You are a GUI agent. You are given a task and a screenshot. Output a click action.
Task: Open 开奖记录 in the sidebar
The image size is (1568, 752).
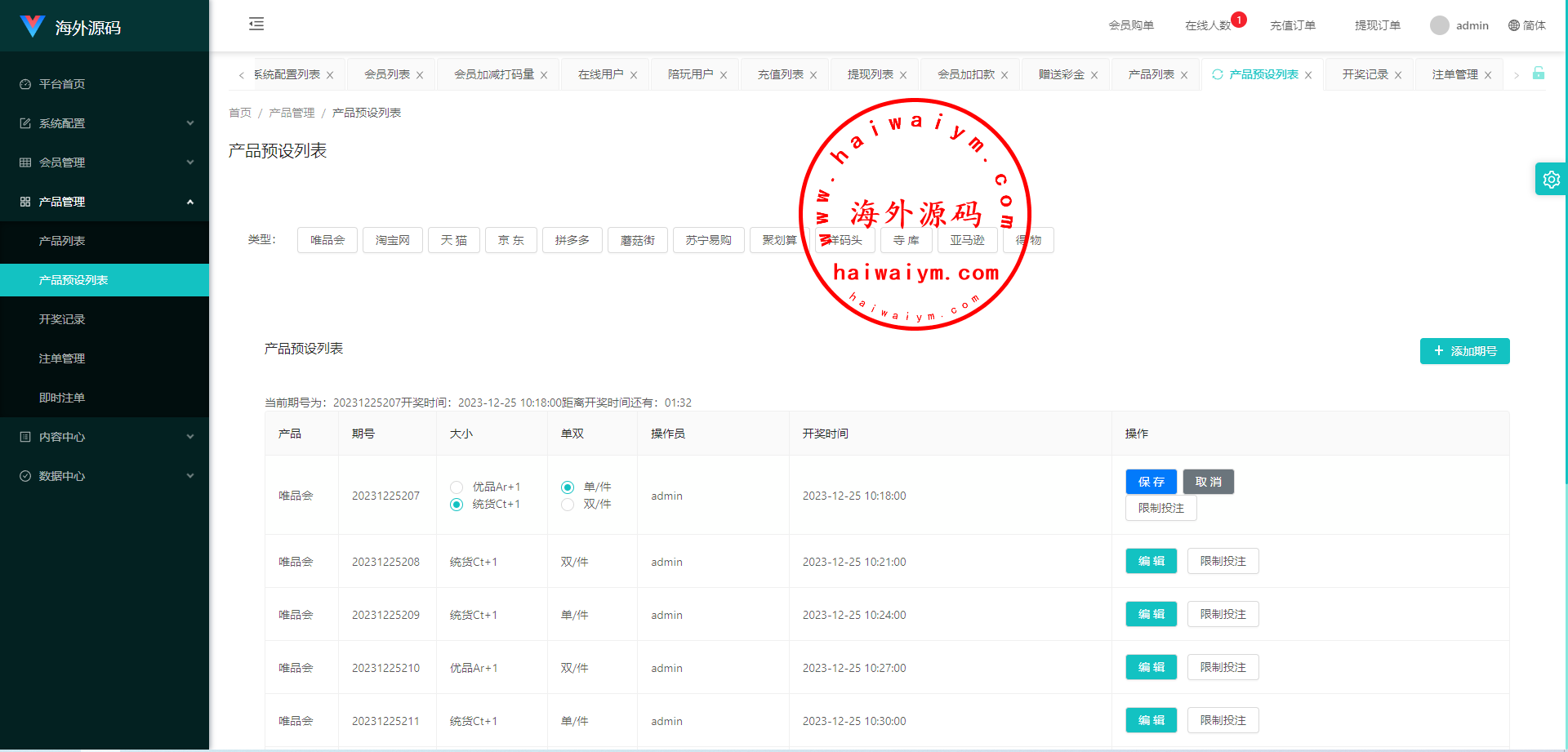click(62, 319)
